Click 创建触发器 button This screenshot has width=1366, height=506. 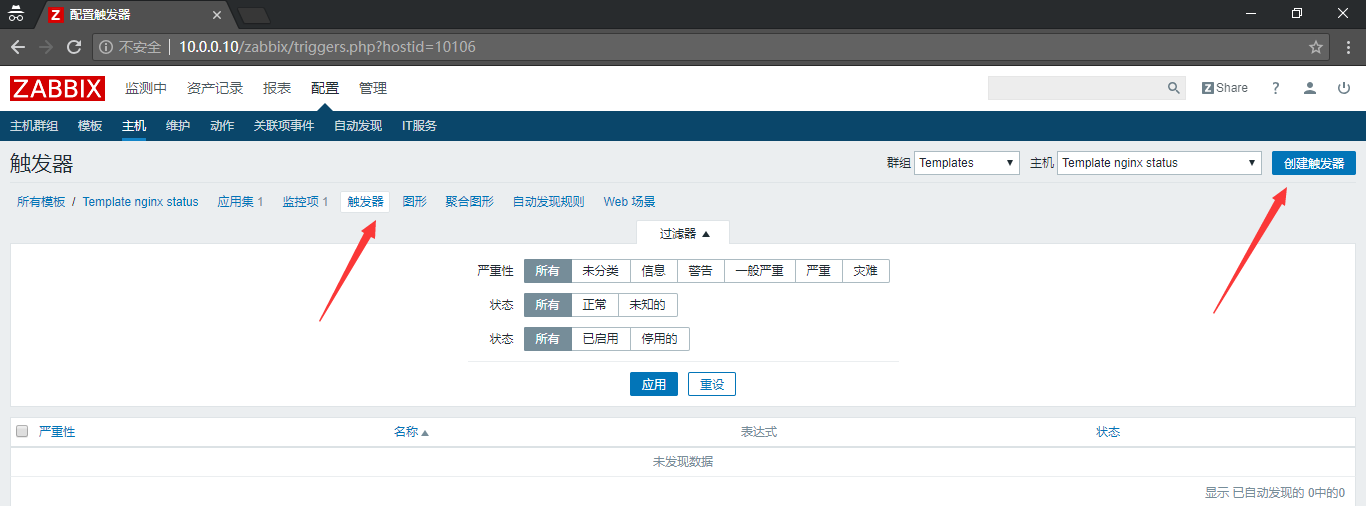click(x=1314, y=163)
